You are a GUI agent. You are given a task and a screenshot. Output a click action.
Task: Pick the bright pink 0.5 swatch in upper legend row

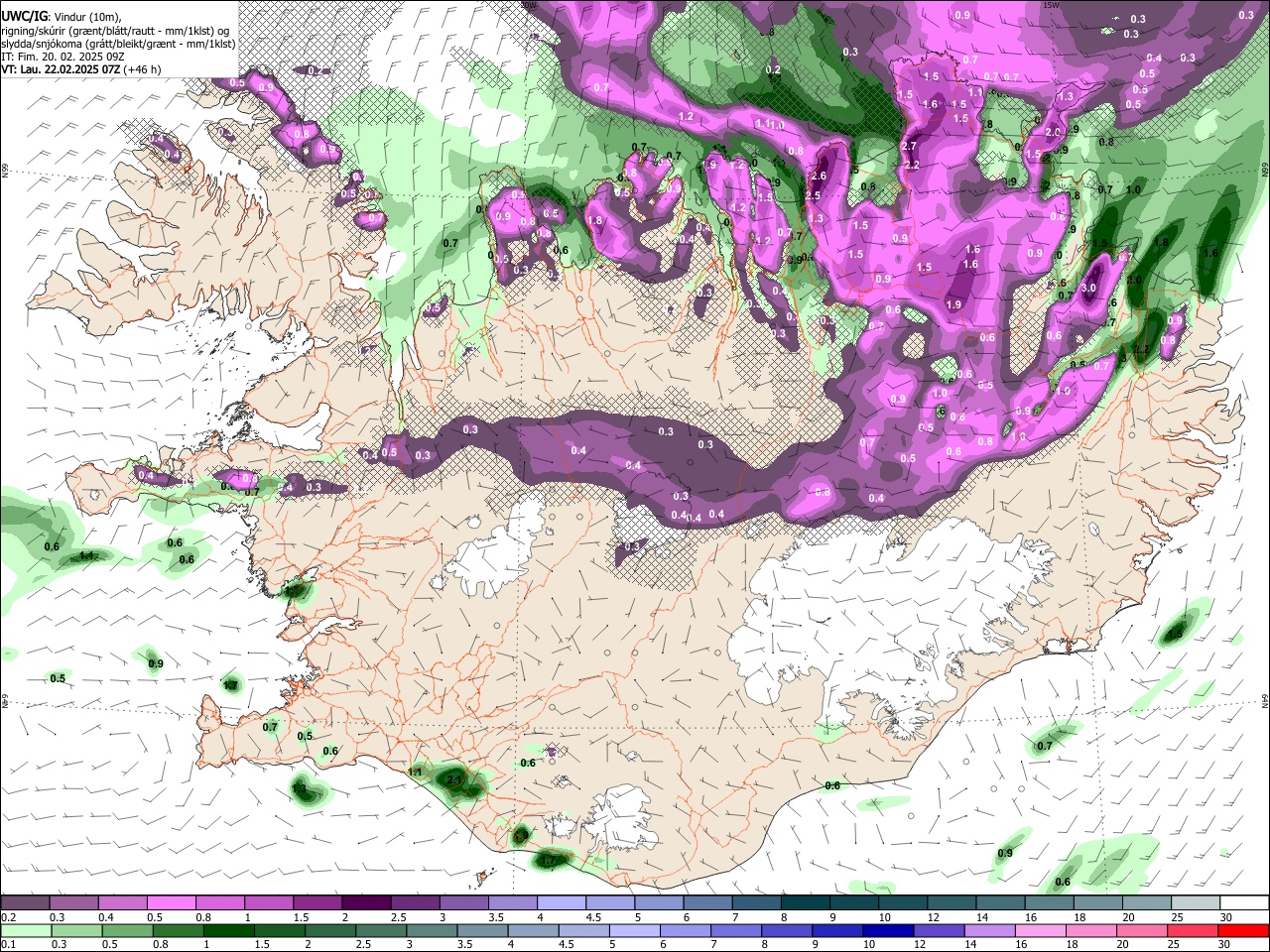pyautogui.click(x=172, y=903)
